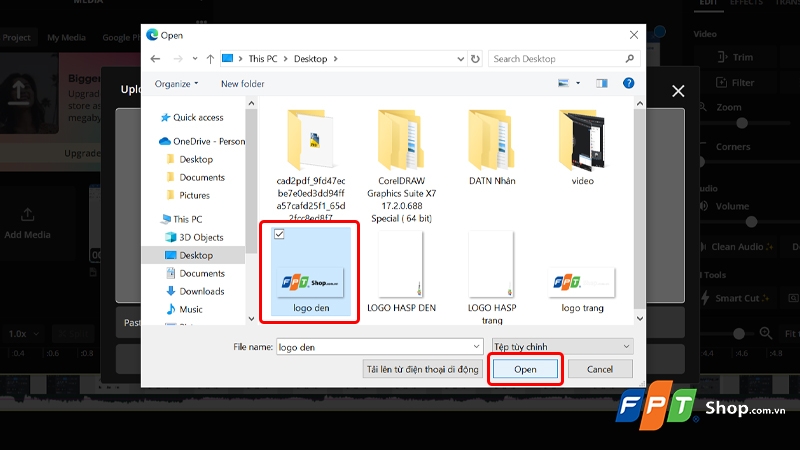Click Smart Cut in editor tools

coord(735,298)
